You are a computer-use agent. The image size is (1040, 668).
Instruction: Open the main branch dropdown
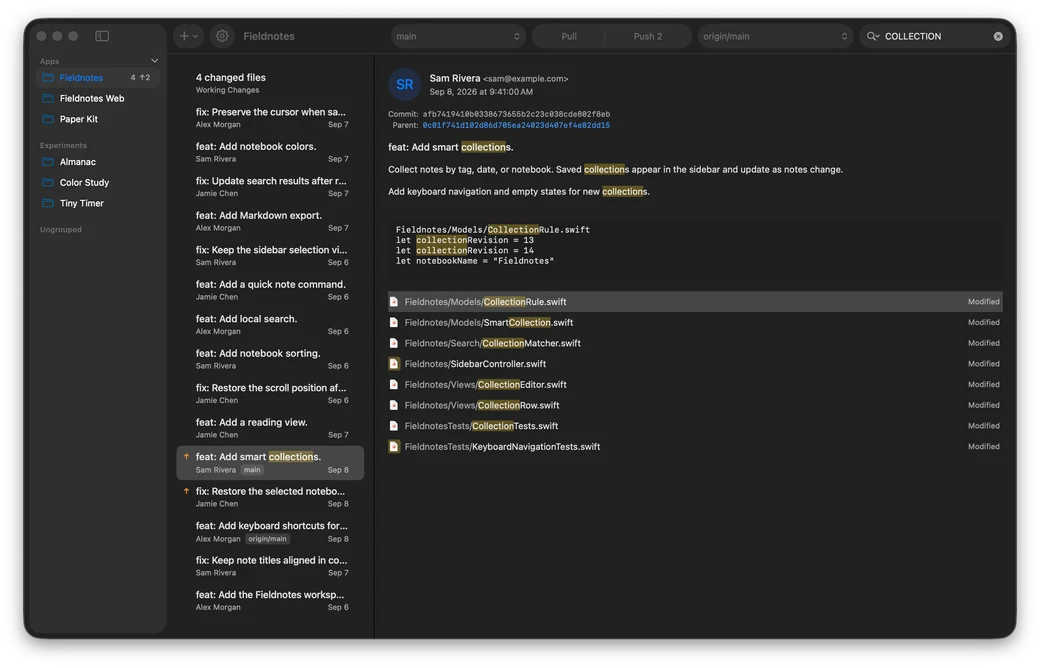click(458, 36)
